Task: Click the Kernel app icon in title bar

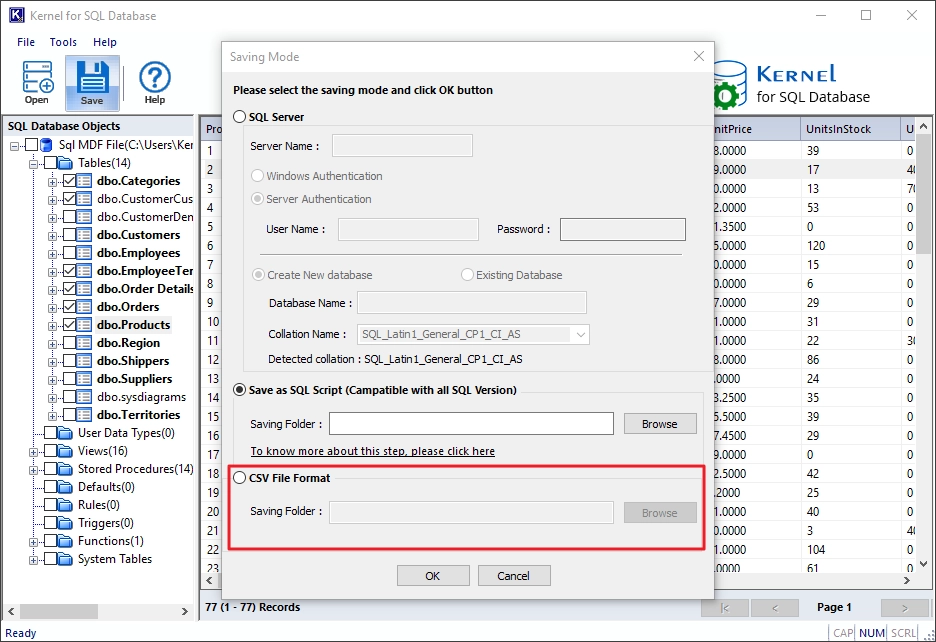Action: click(x=16, y=16)
